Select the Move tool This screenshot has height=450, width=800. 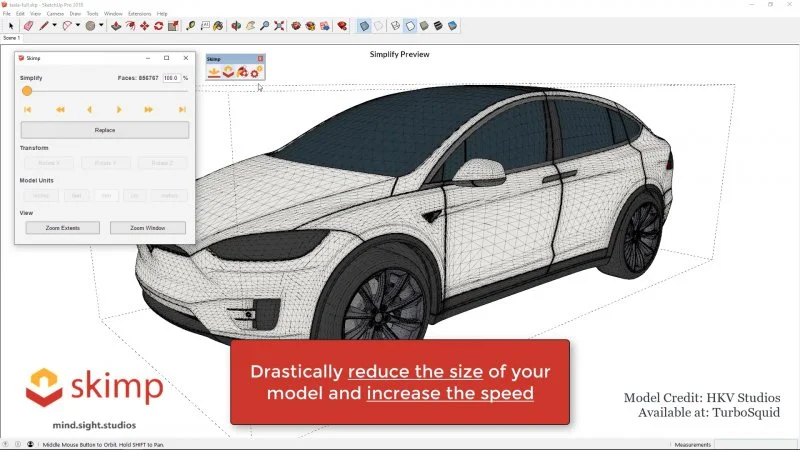click(144, 26)
